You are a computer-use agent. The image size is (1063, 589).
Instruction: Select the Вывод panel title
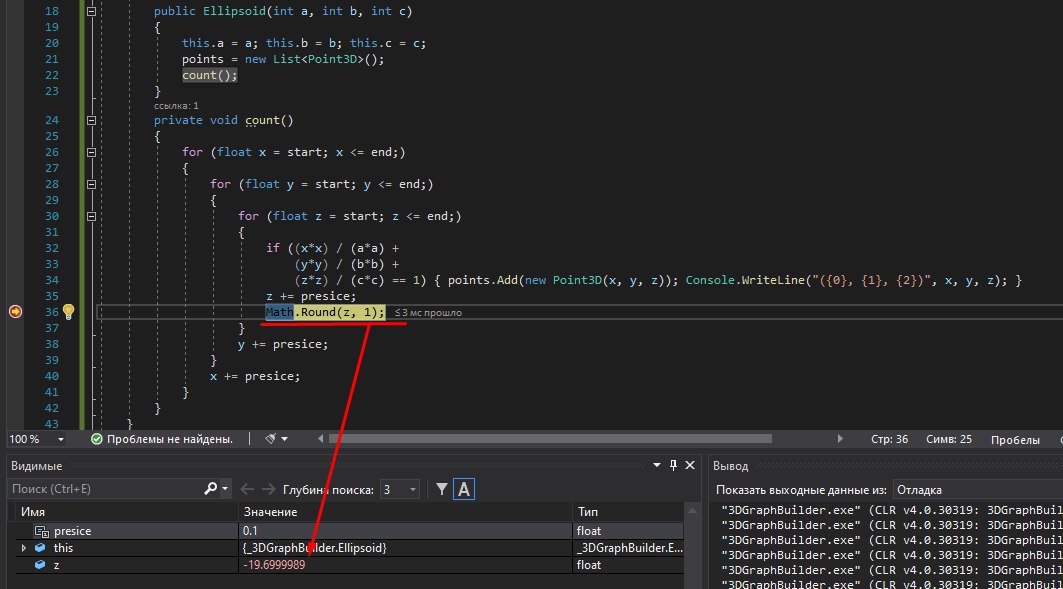[730, 466]
